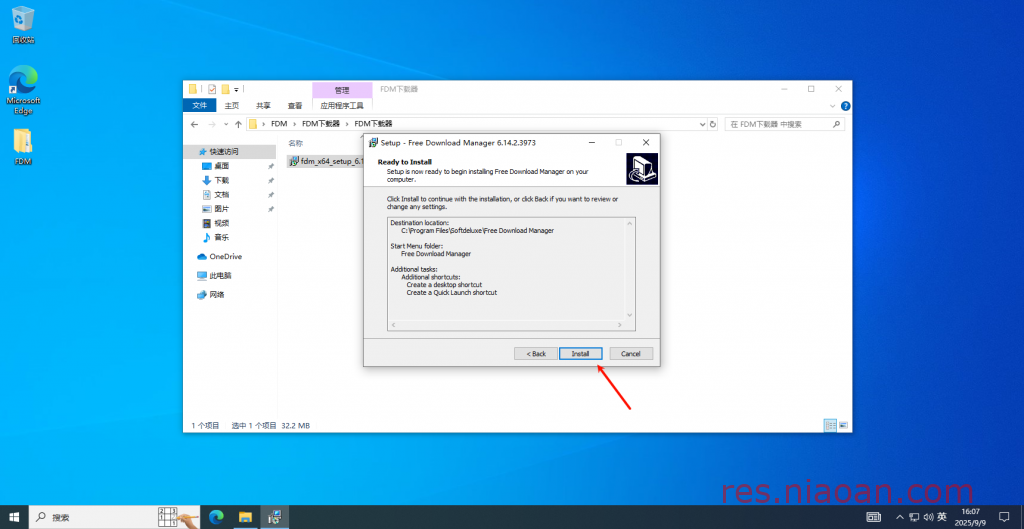Click the summary box horizontal scrollbar left arrow
Screen dimensions: 1024x529
click(x=393, y=325)
